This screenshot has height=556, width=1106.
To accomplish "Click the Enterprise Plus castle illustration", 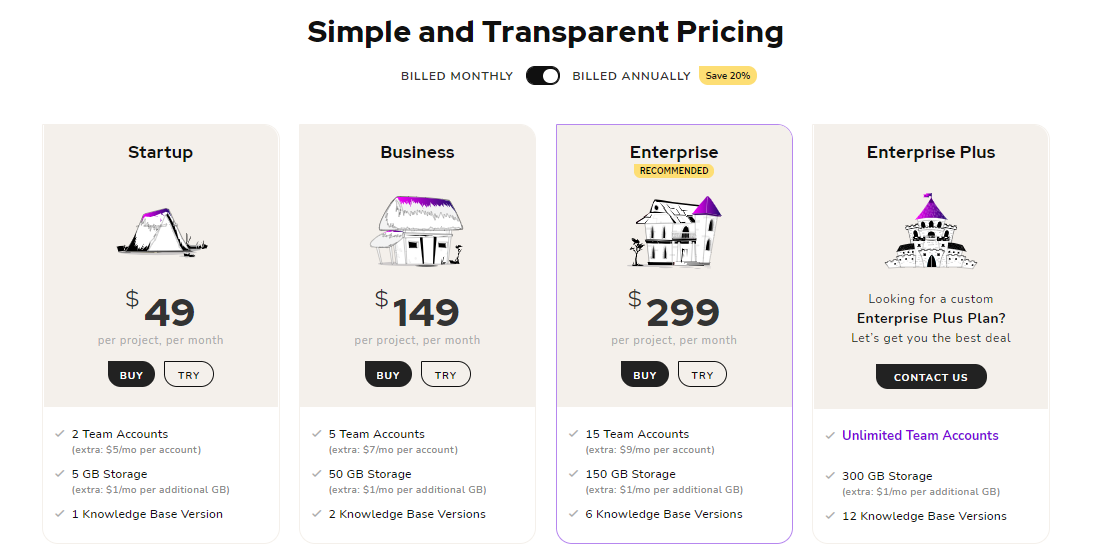I will 930,231.
